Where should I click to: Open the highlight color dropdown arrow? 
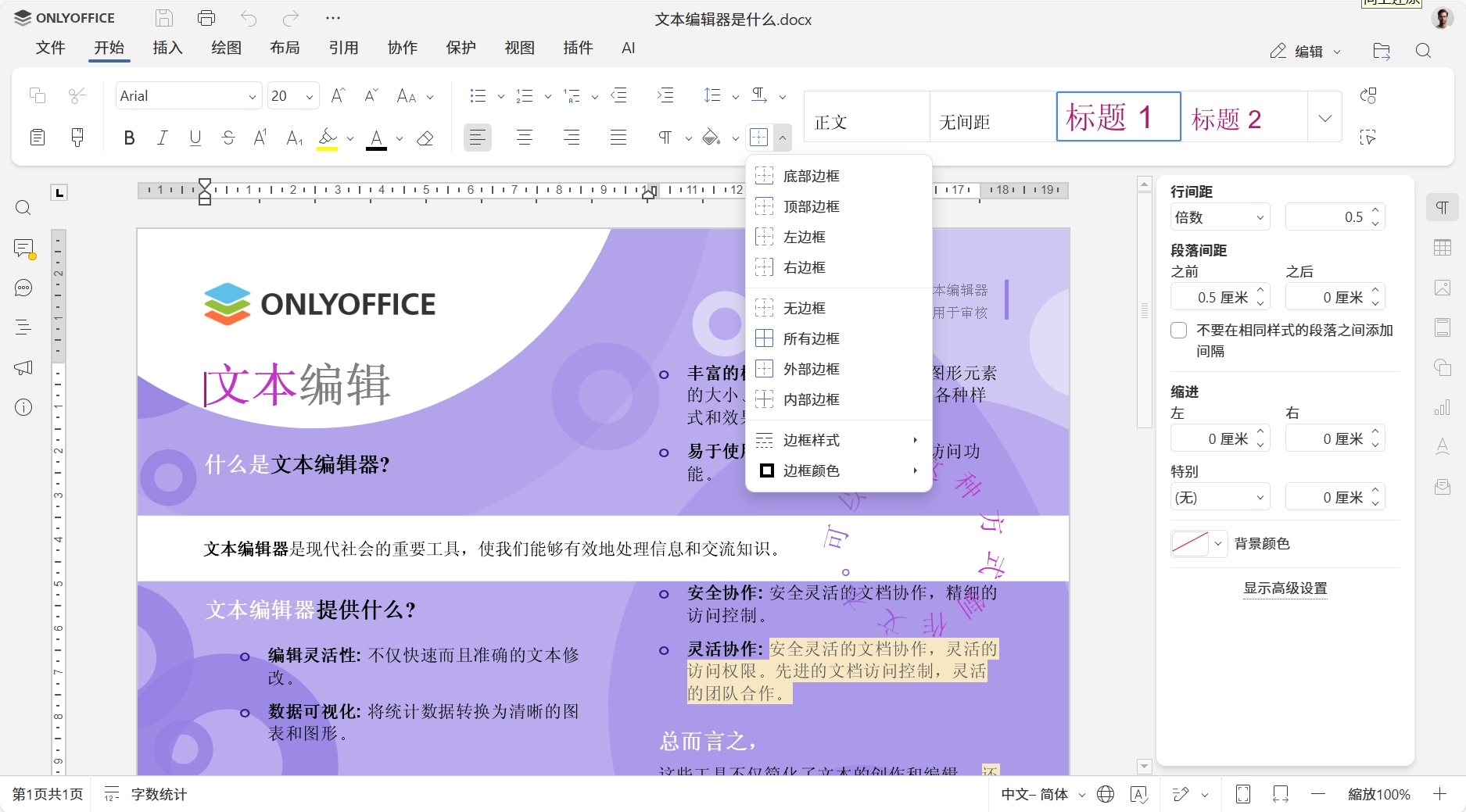tap(350, 138)
